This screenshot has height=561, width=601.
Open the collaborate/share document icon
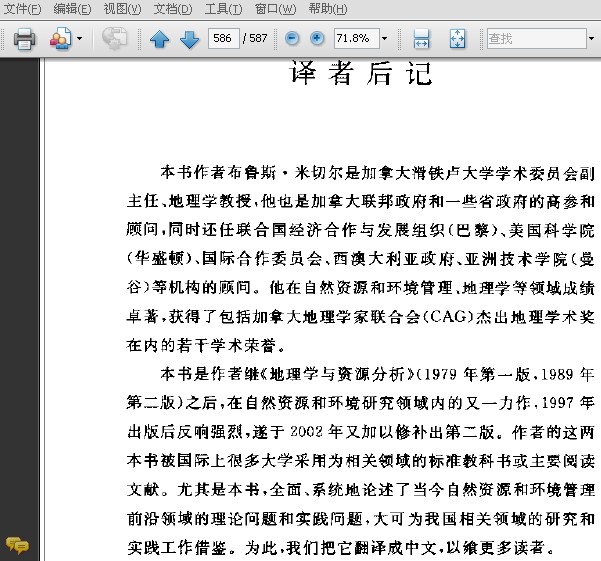(x=61, y=38)
